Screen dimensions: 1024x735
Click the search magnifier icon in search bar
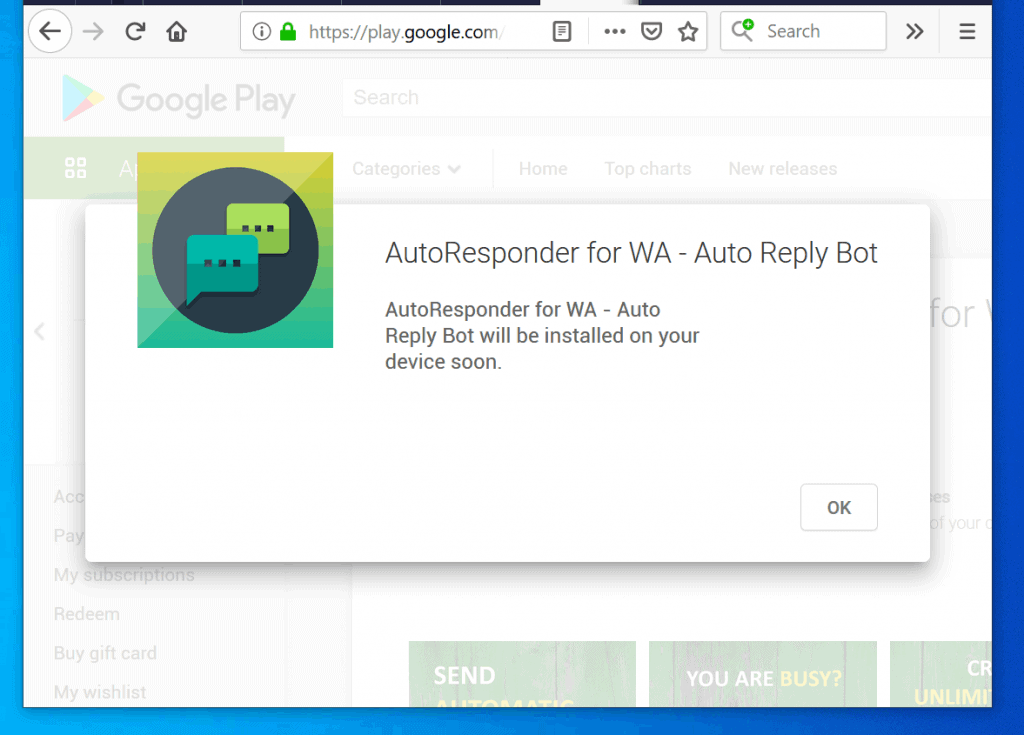click(x=743, y=30)
